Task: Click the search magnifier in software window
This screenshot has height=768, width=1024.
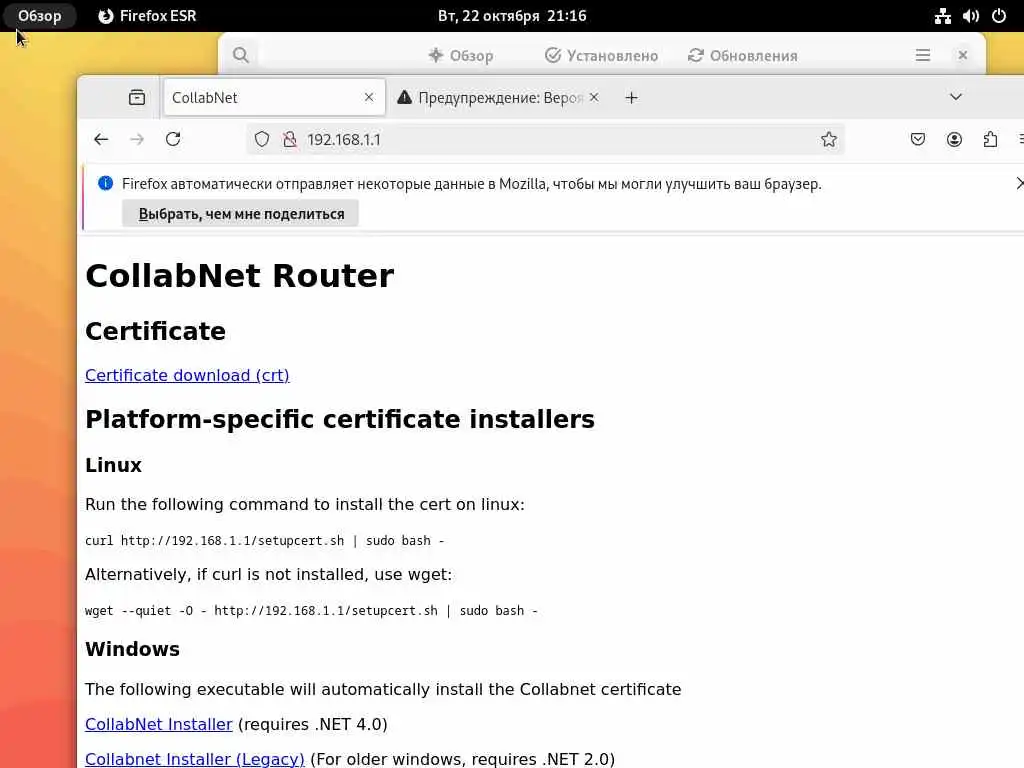Action: [x=241, y=56]
